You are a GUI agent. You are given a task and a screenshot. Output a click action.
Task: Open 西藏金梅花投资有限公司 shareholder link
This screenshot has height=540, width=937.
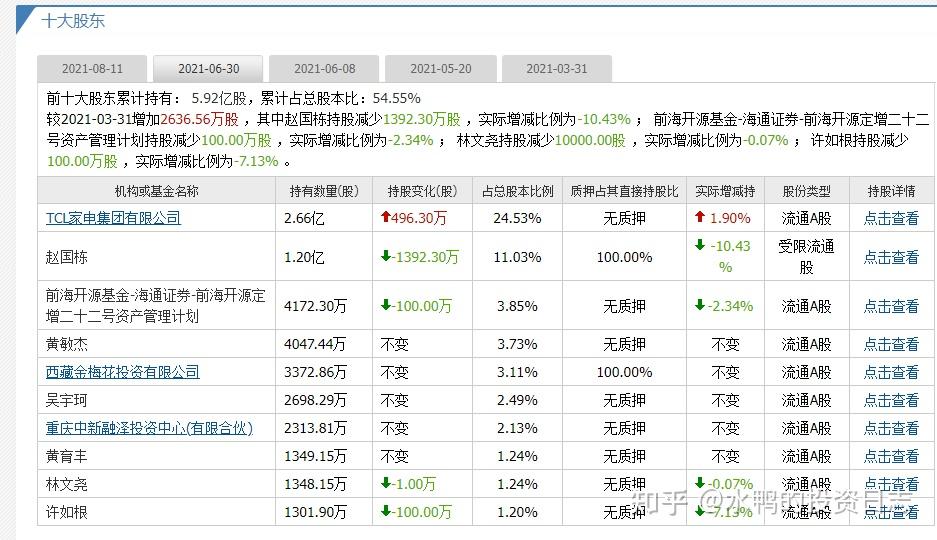point(123,372)
